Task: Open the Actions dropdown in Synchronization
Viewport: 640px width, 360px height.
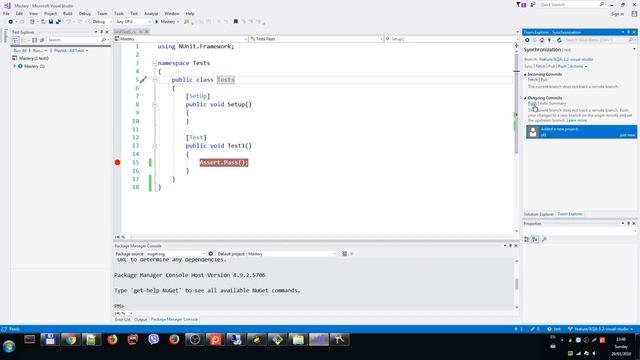Action: click(578, 67)
